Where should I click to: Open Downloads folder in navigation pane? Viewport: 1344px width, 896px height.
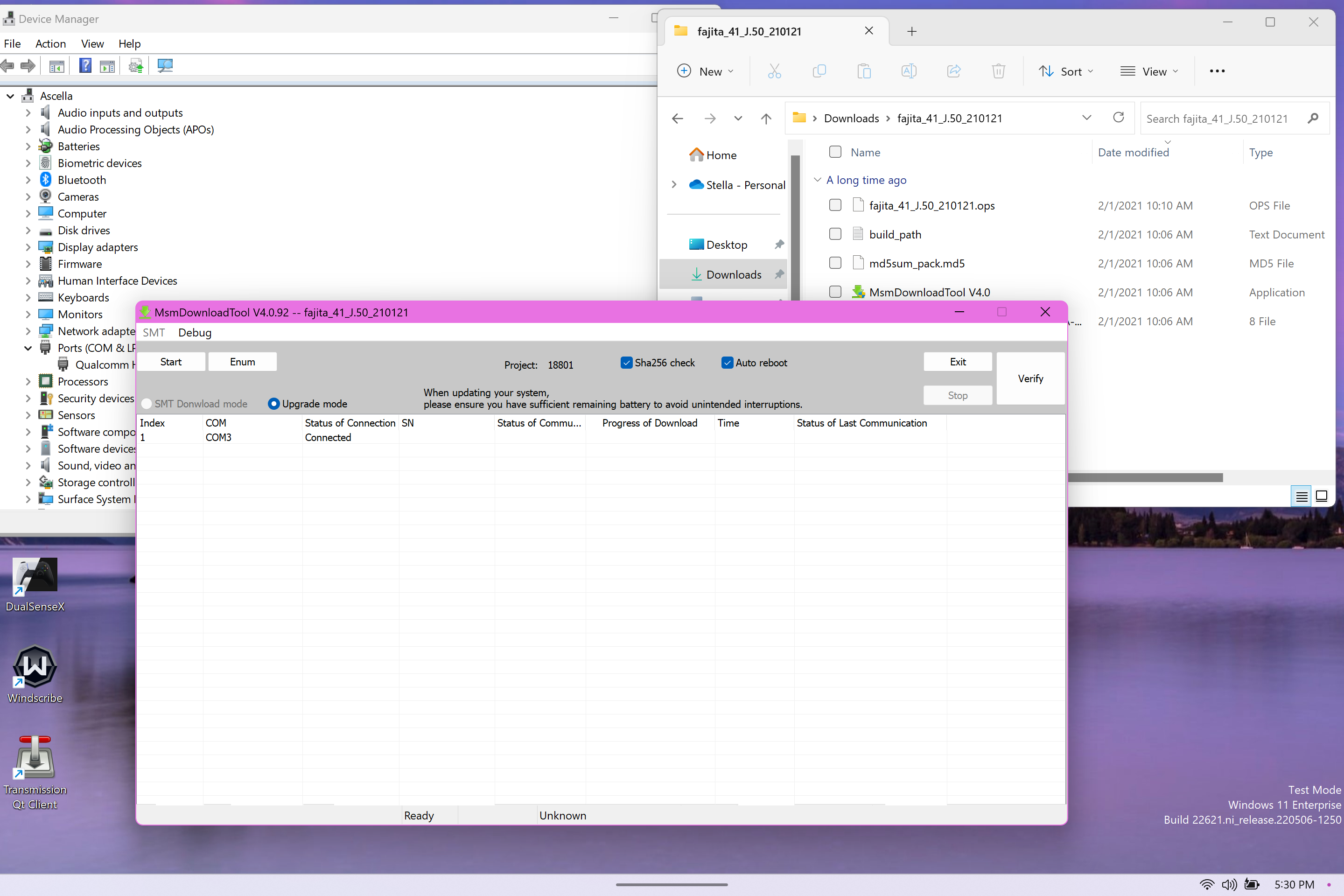pos(733,274)
